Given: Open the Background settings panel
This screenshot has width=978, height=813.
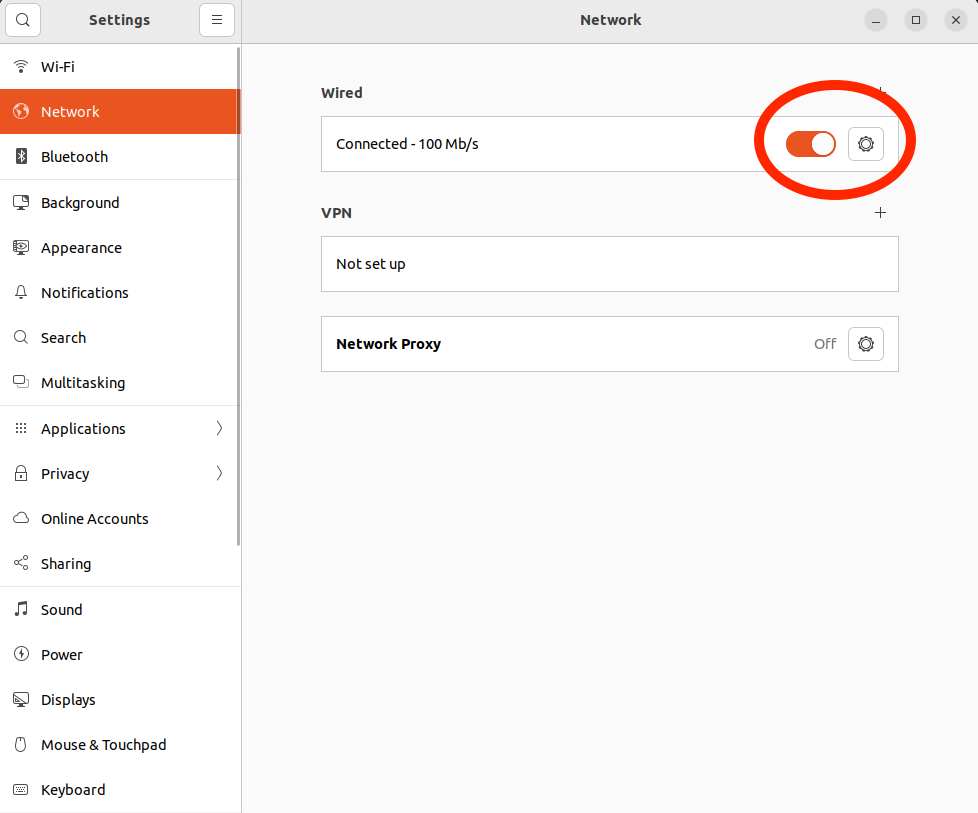Looking at the screenshot, I should [119, 202].
